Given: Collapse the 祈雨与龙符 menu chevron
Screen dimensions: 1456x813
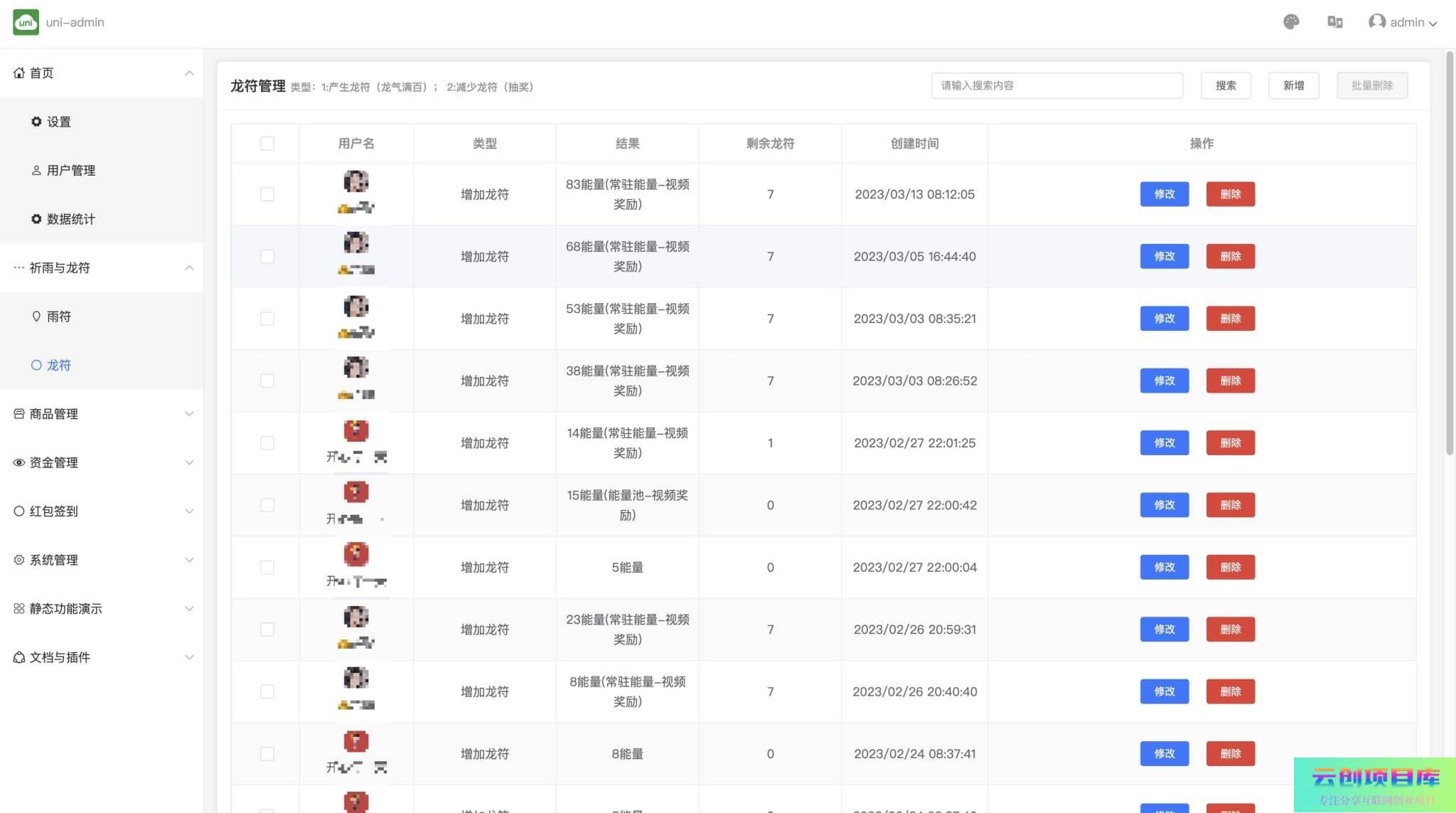Looking at the screenshot, I should (x=189, y=268).
